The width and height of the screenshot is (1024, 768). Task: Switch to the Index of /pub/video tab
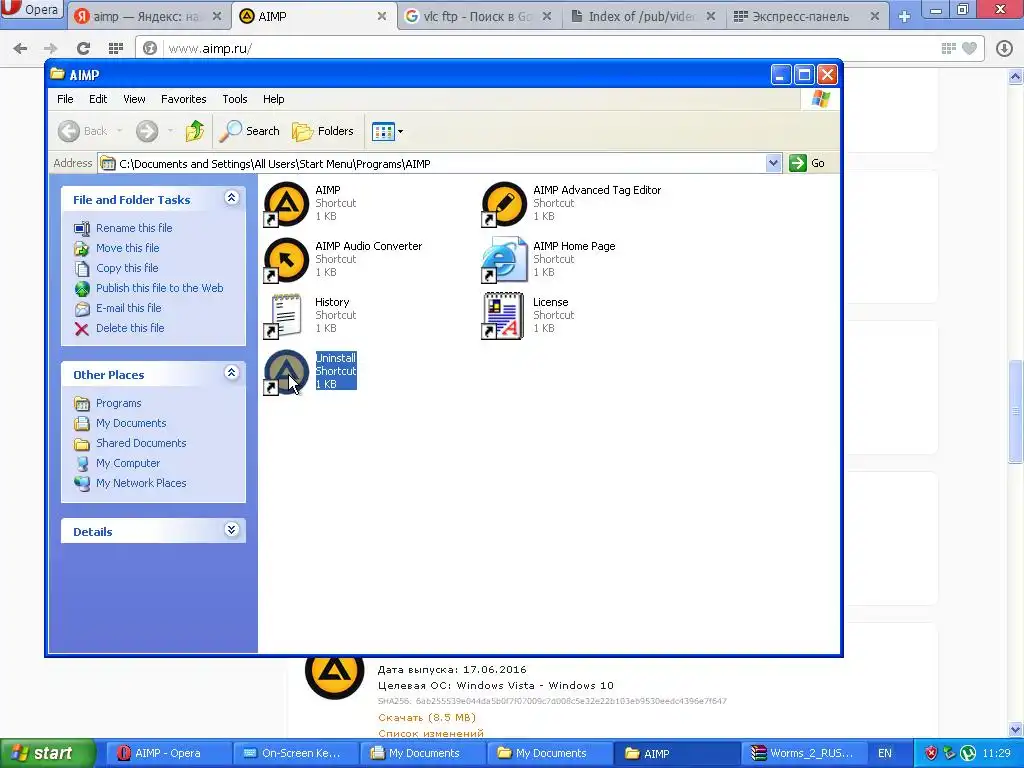pyautogui.click(x=643, y=16)
